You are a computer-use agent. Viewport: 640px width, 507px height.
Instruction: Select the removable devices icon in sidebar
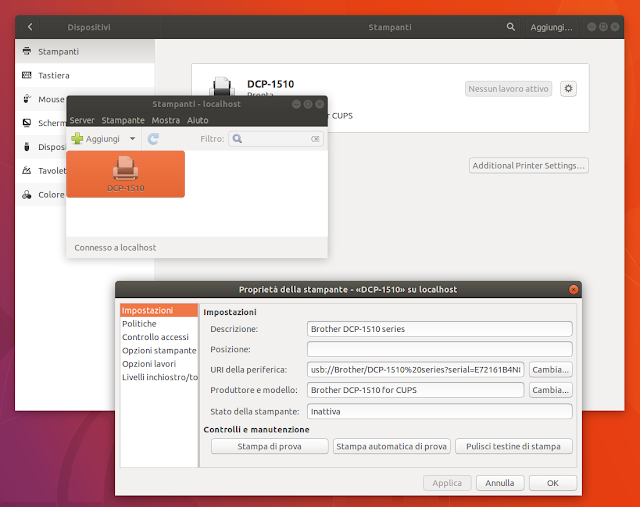tap(27, 147)
